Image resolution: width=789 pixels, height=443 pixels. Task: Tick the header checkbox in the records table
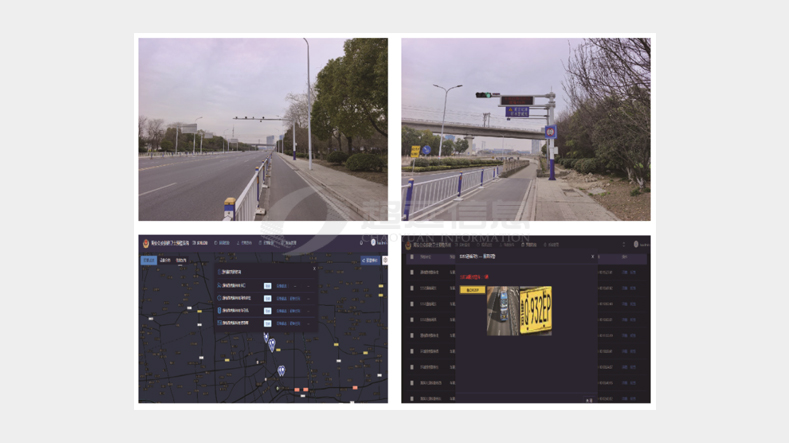tap(411, 257)
